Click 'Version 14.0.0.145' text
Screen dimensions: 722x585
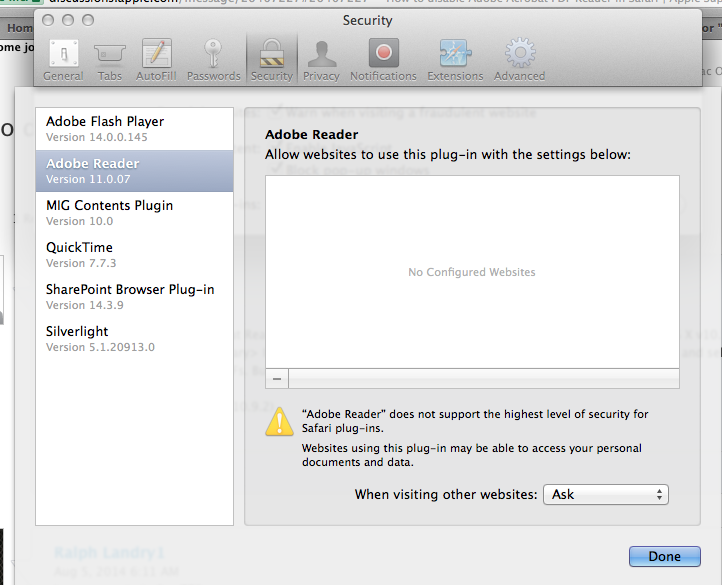97,137
